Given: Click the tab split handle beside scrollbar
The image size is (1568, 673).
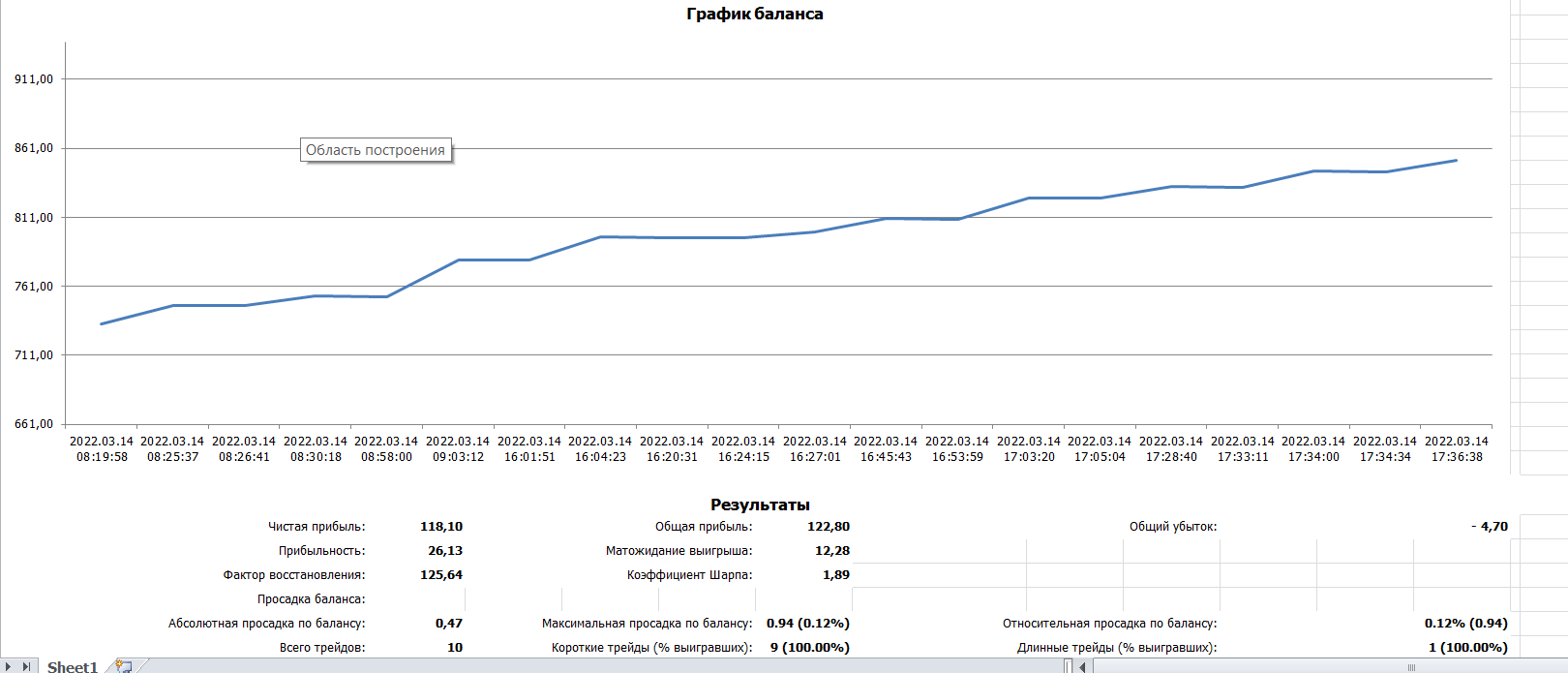Looking at the screenshot, I should (1069, 666).
